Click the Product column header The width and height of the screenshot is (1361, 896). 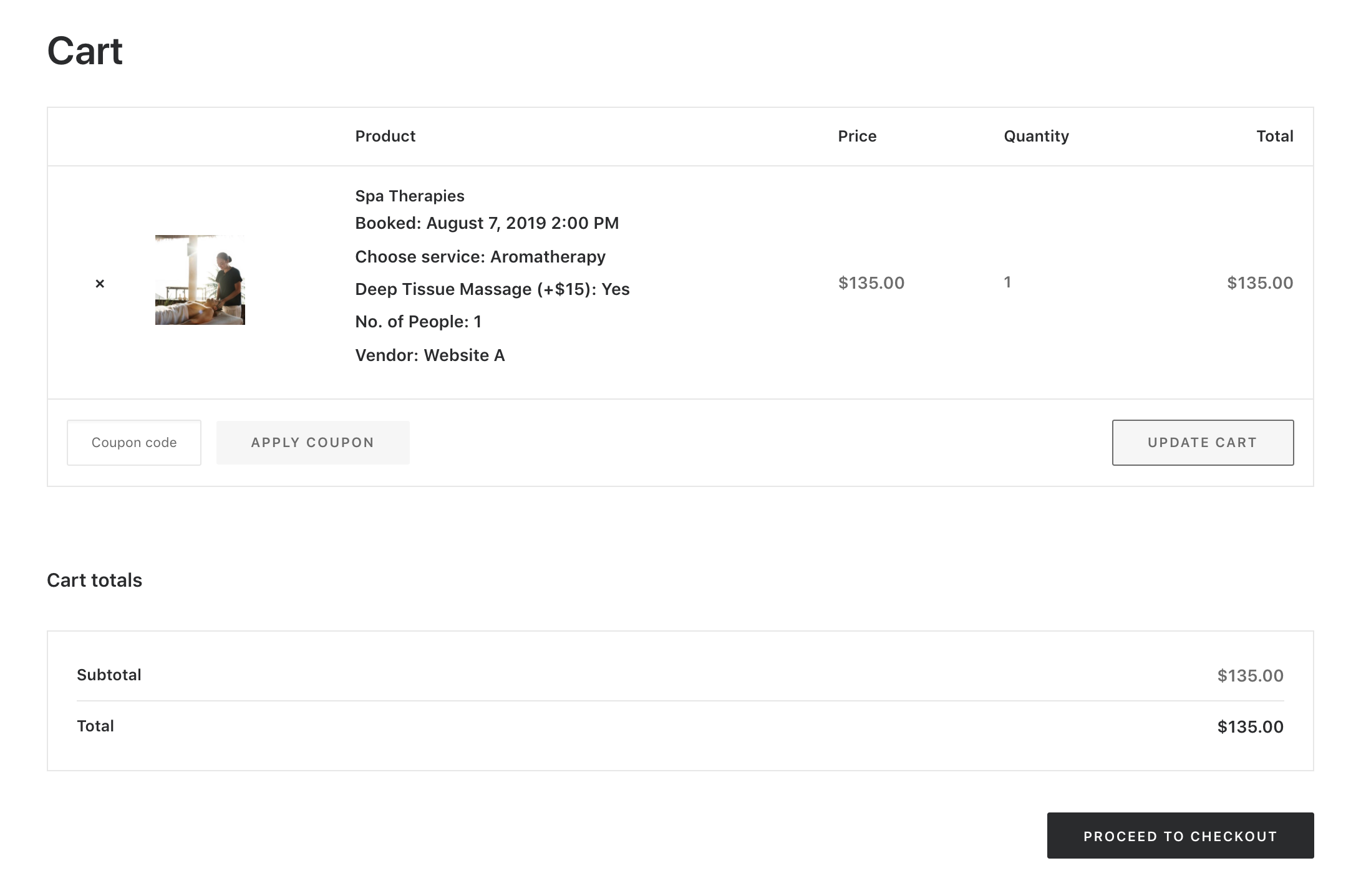[385, 137]
